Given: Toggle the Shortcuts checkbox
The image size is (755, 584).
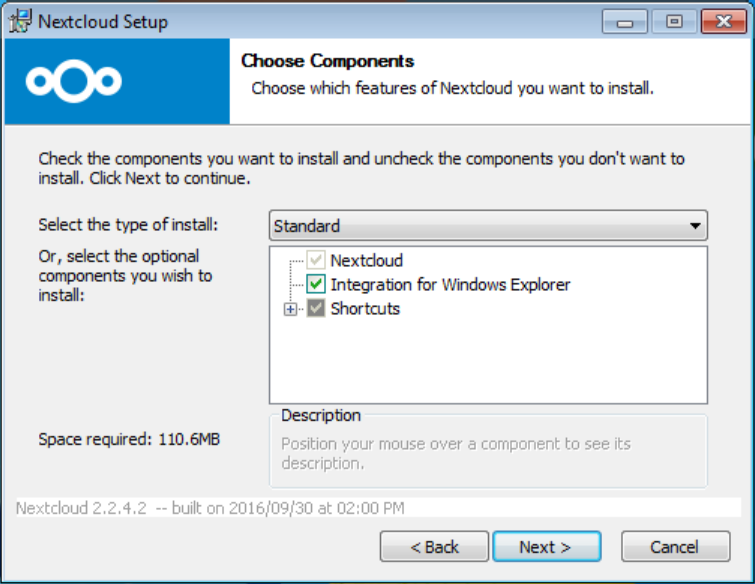Looking at the screenshot, I should pyautogui.click(x=316, y=309).
